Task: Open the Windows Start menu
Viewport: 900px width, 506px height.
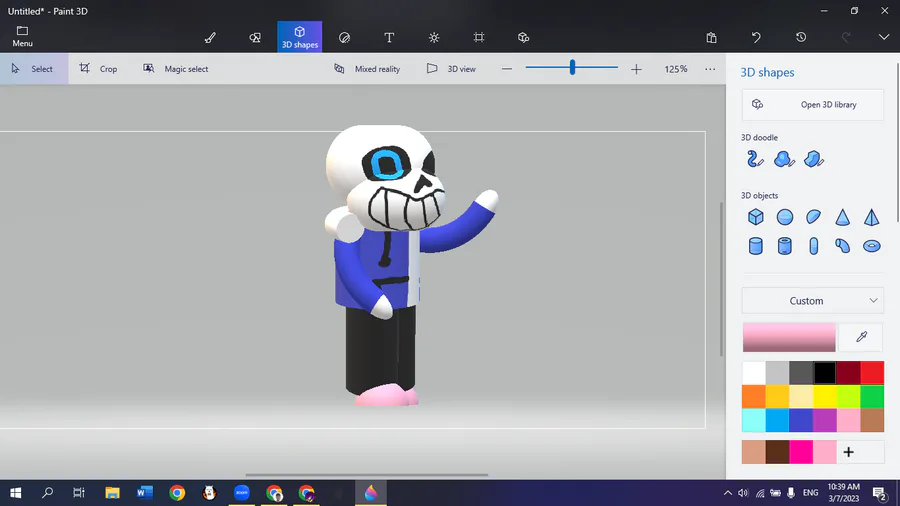Action: [x=15, y=492]
